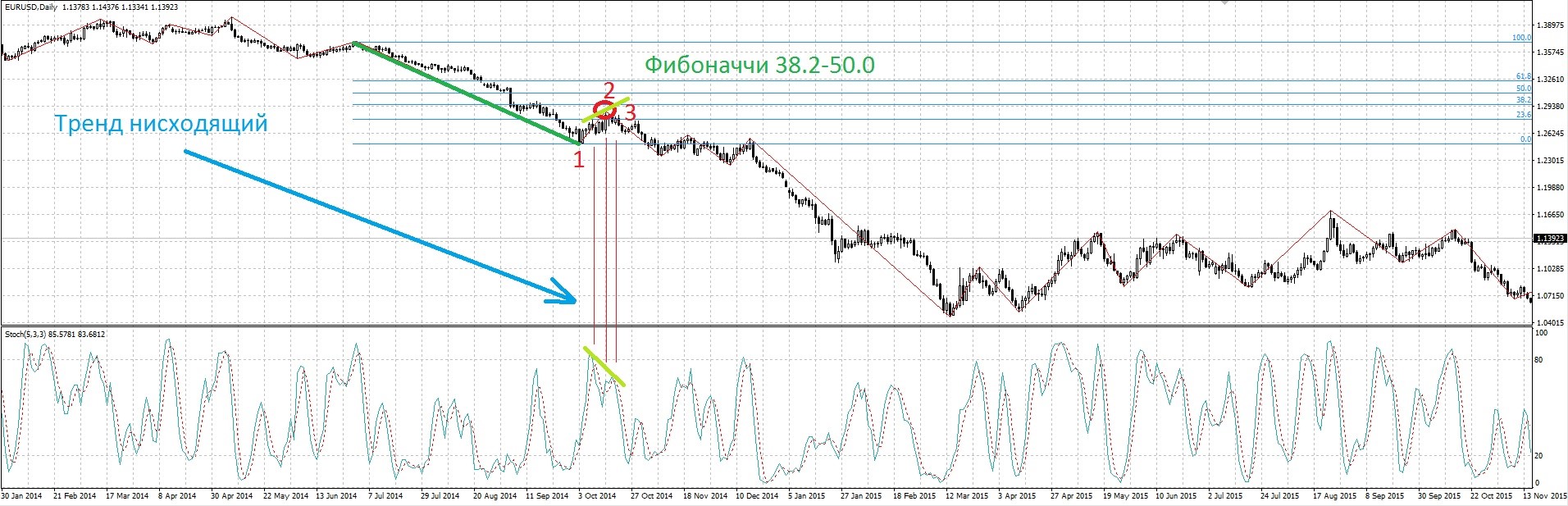The width and height of the screenshot is (1568, 506).
Task: Click price scale value 1.29380
Action: click(x=1550, y=107)
